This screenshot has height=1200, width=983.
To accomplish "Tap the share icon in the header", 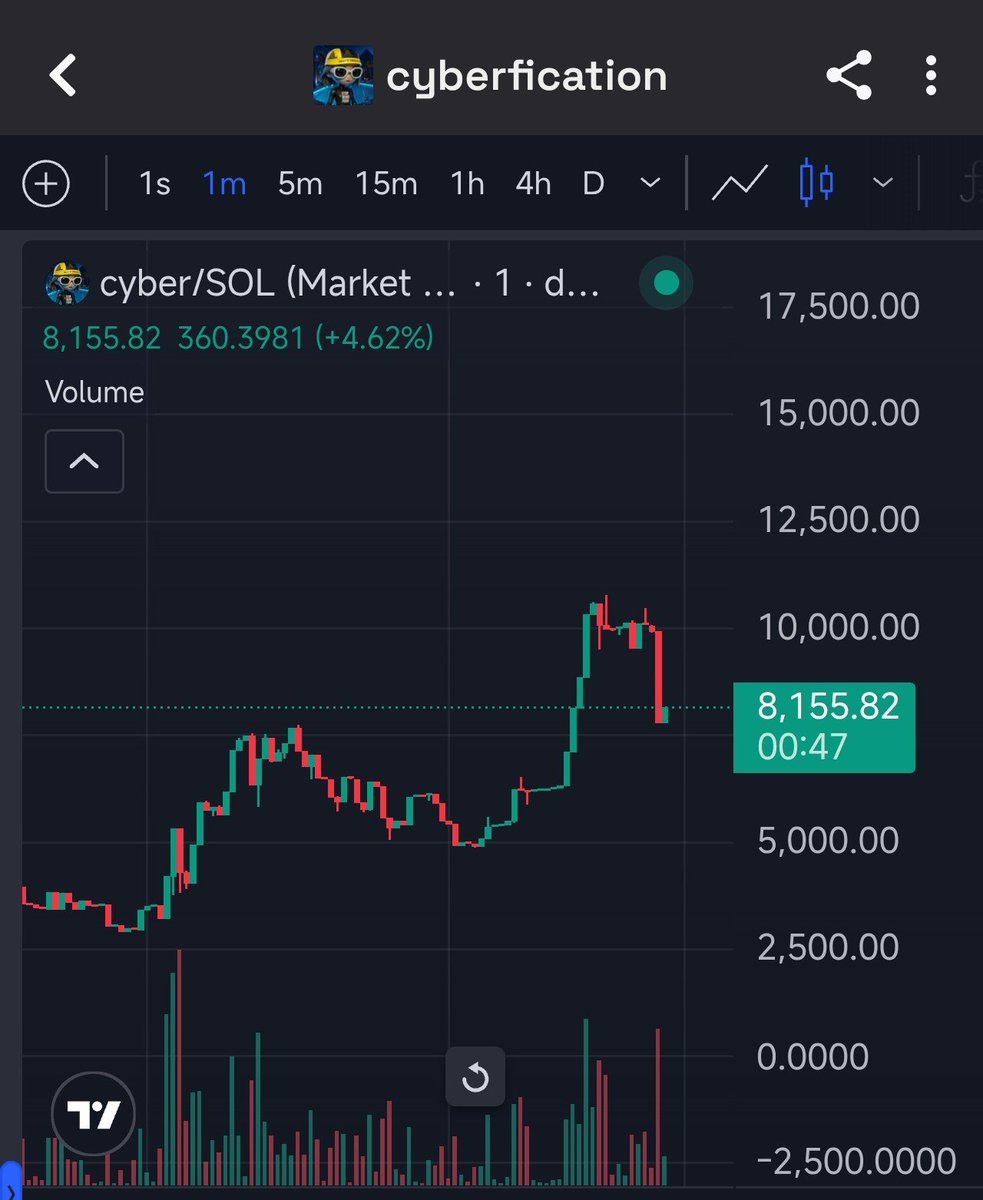I will 848,76.
